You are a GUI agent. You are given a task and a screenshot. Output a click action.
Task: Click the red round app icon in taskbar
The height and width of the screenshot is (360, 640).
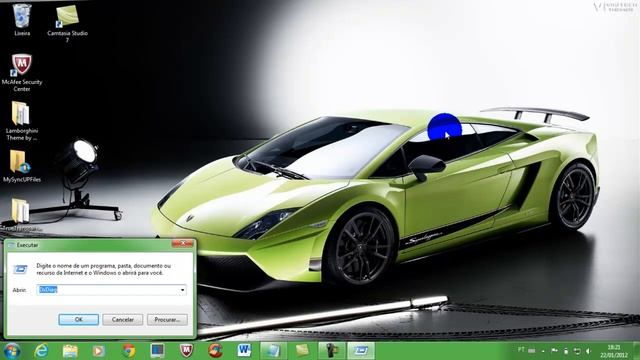pyautogui.click(x=215, y=351)
